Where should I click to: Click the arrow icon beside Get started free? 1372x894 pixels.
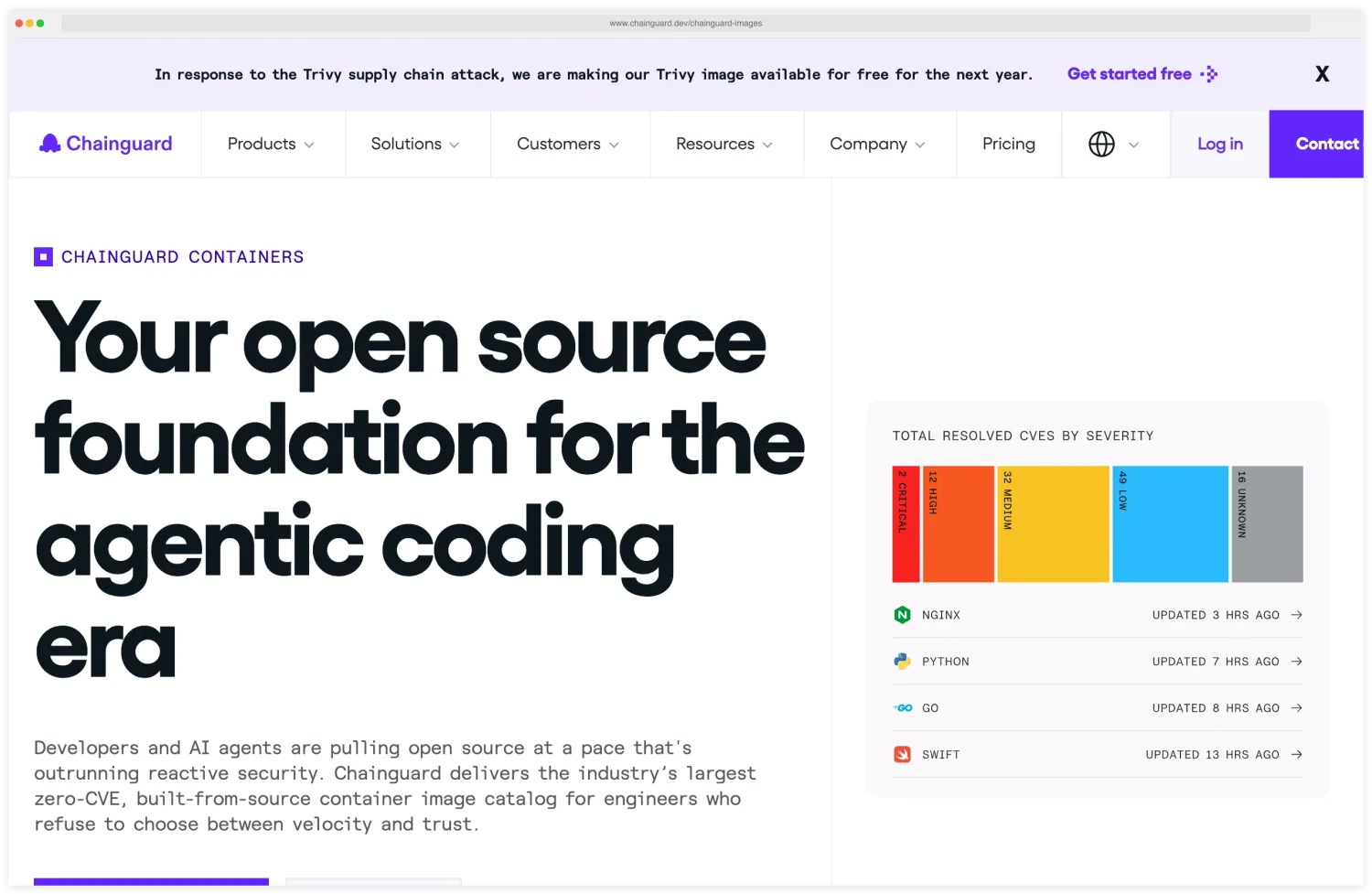(1209, 74)
